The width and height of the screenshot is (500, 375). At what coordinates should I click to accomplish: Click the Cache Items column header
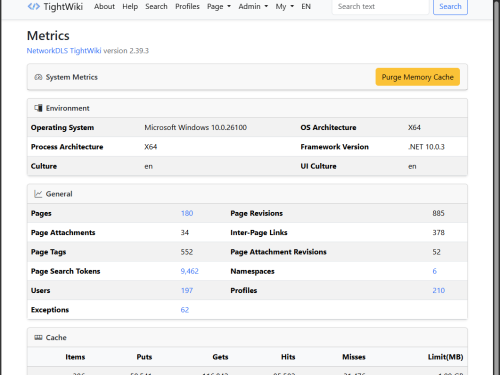click(75, 357)
